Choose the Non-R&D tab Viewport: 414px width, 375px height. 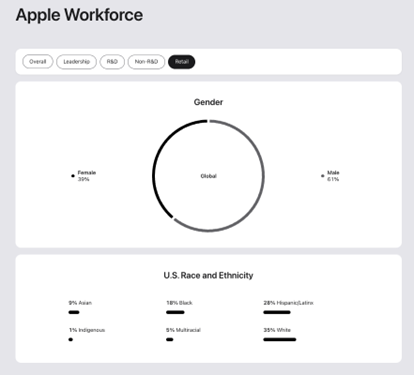click(146, 62)
